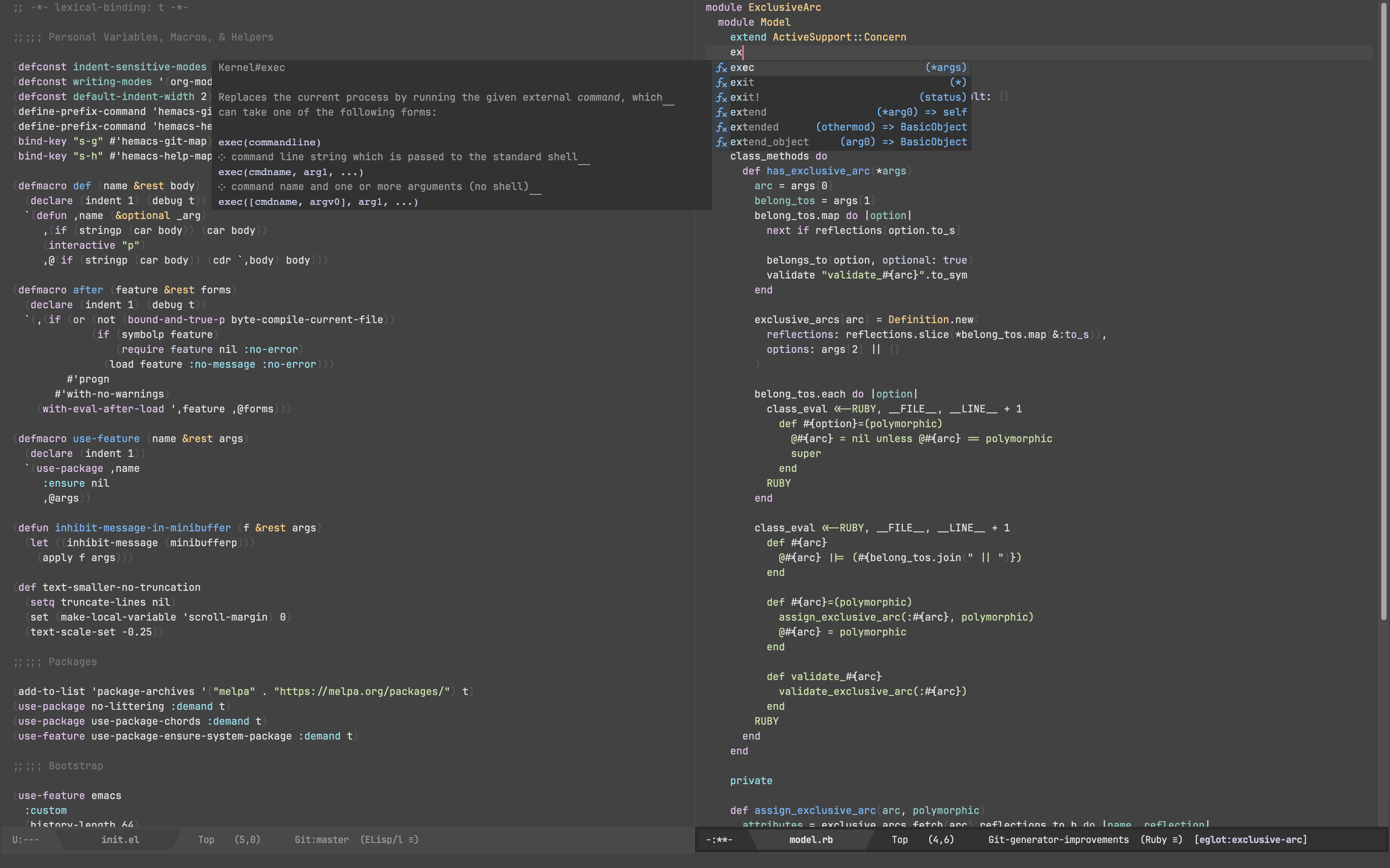Choose the extended completion candidate

pos(754,127)
